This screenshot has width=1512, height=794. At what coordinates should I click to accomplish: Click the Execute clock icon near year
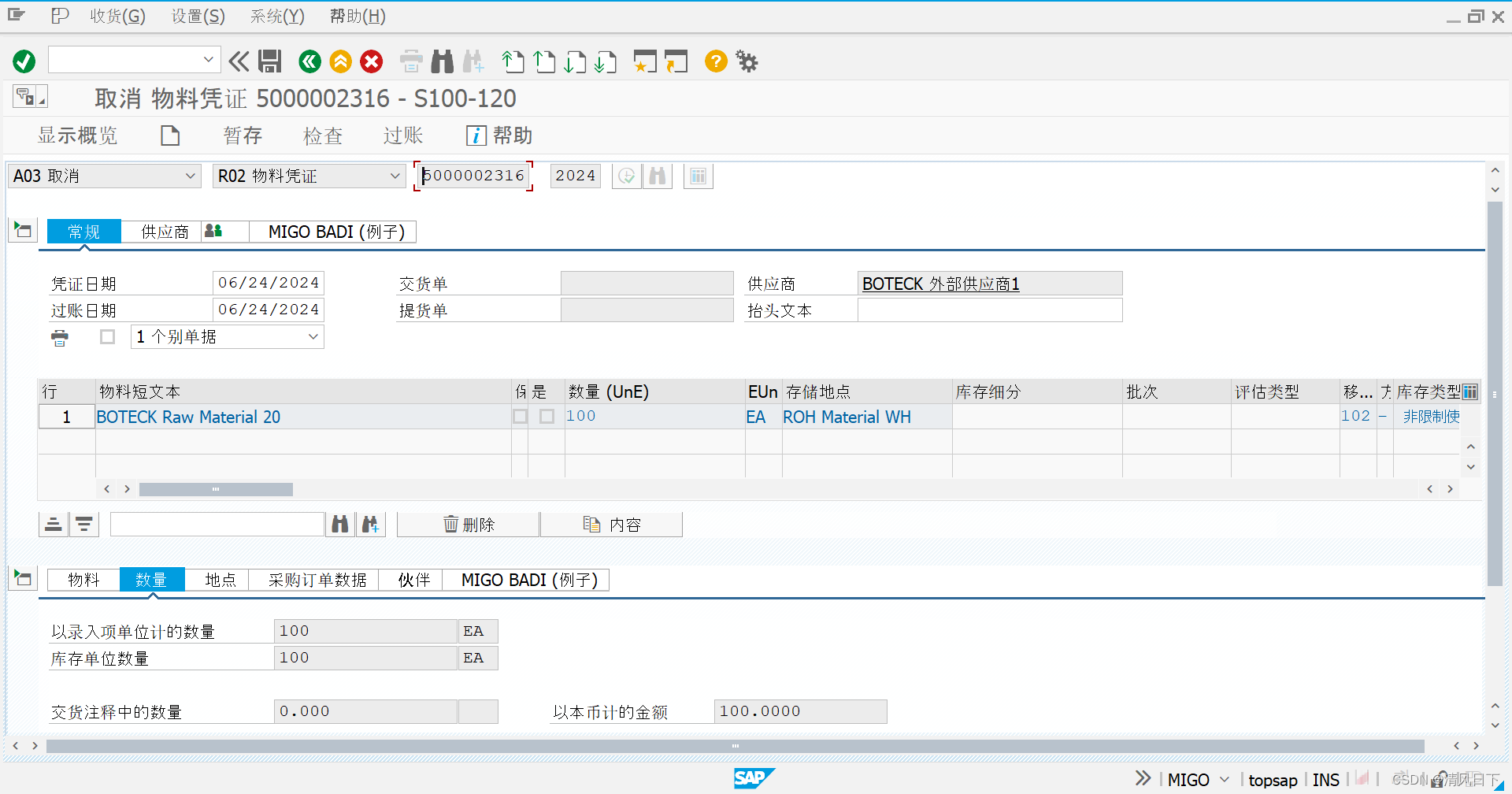click(627, 176)
